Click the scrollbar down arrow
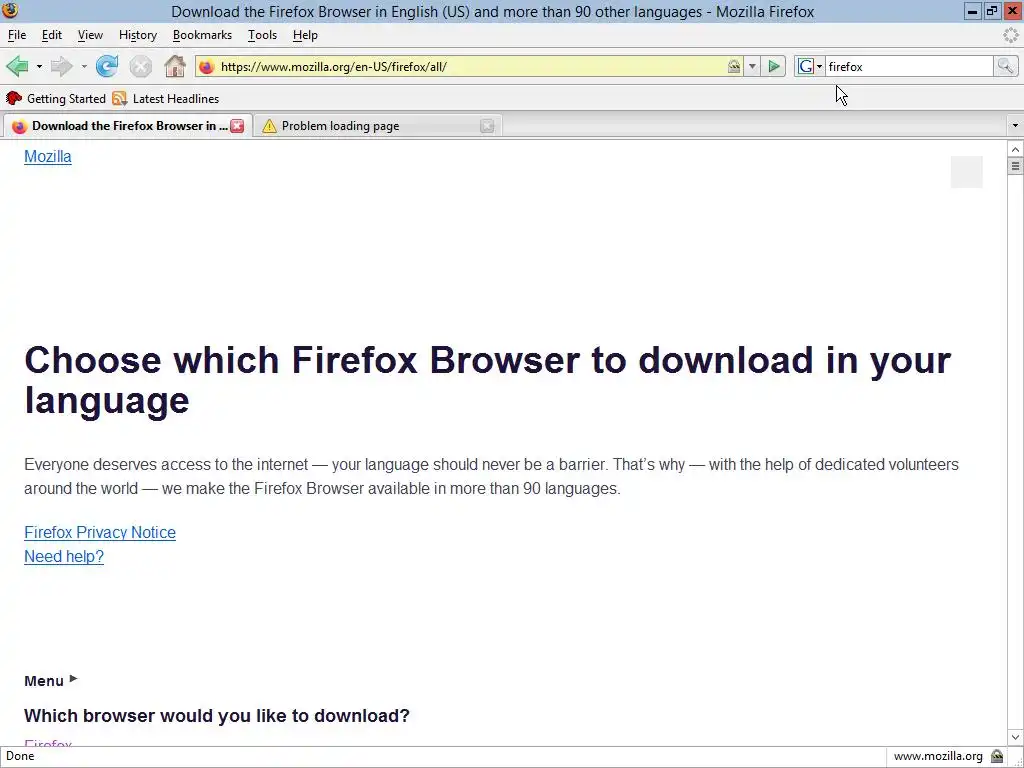Viewport: 1024px width, 768px height. (x=1015, y=737)
